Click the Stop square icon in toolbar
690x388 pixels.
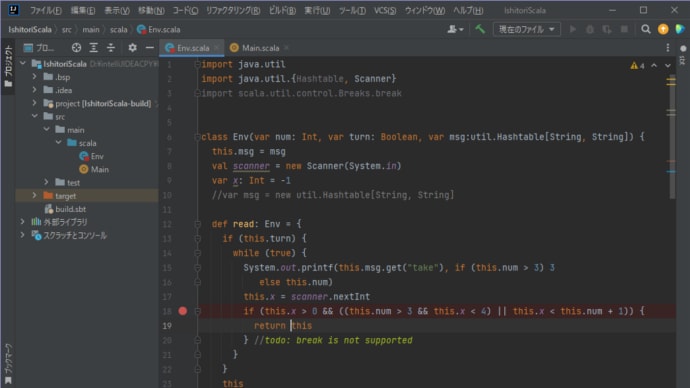point(624,29)
